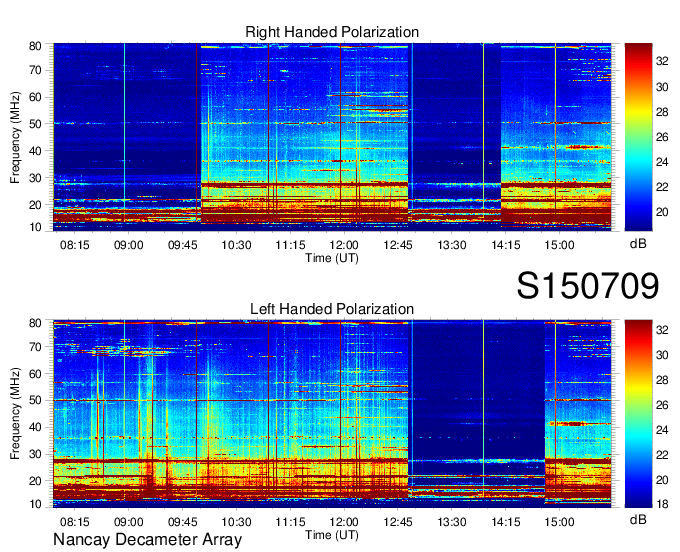The height and width of the screenshot is (552, 680).
Task: Click 12:00 tick on left-handed plot time axis
Action: [344, 522]
